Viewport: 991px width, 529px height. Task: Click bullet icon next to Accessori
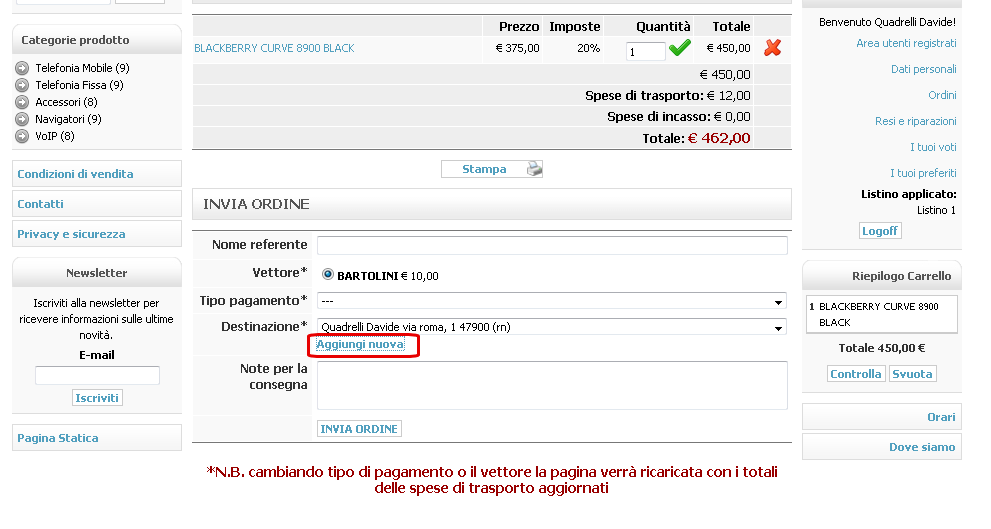[22, 102]
